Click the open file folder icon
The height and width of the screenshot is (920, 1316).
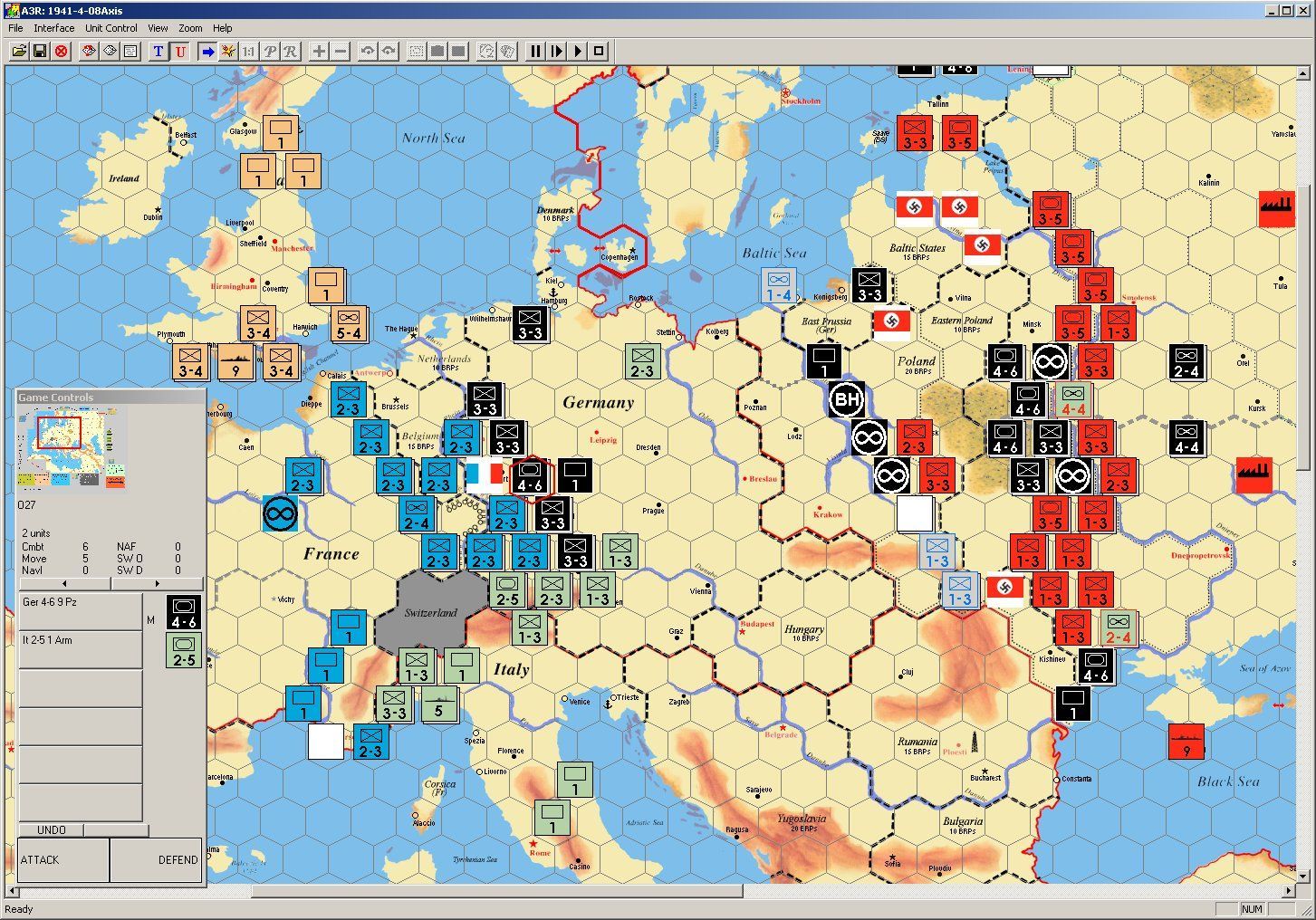pyautogui.click(x=18, y=52)
